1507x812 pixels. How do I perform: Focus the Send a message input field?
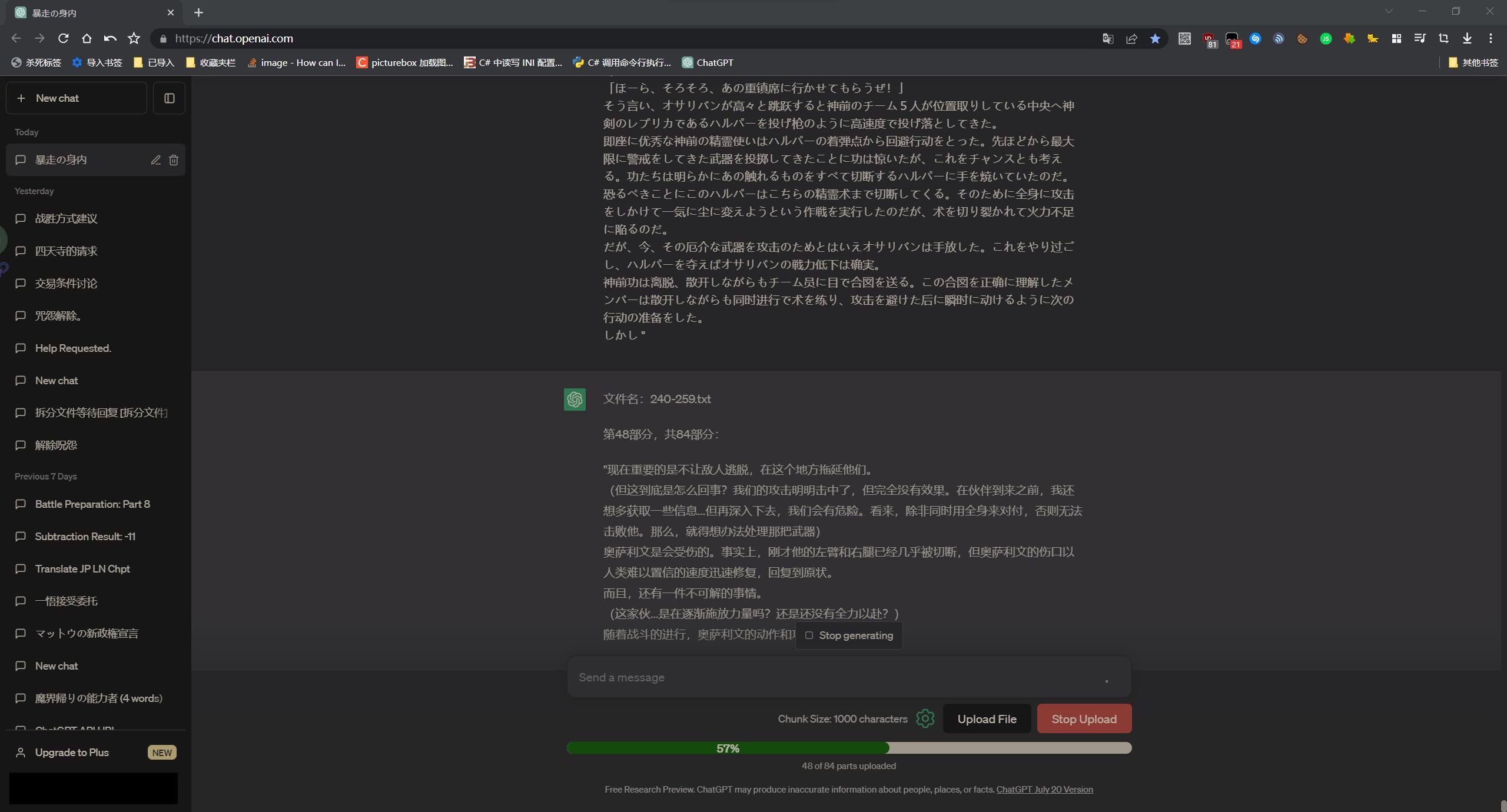[836, 677]
